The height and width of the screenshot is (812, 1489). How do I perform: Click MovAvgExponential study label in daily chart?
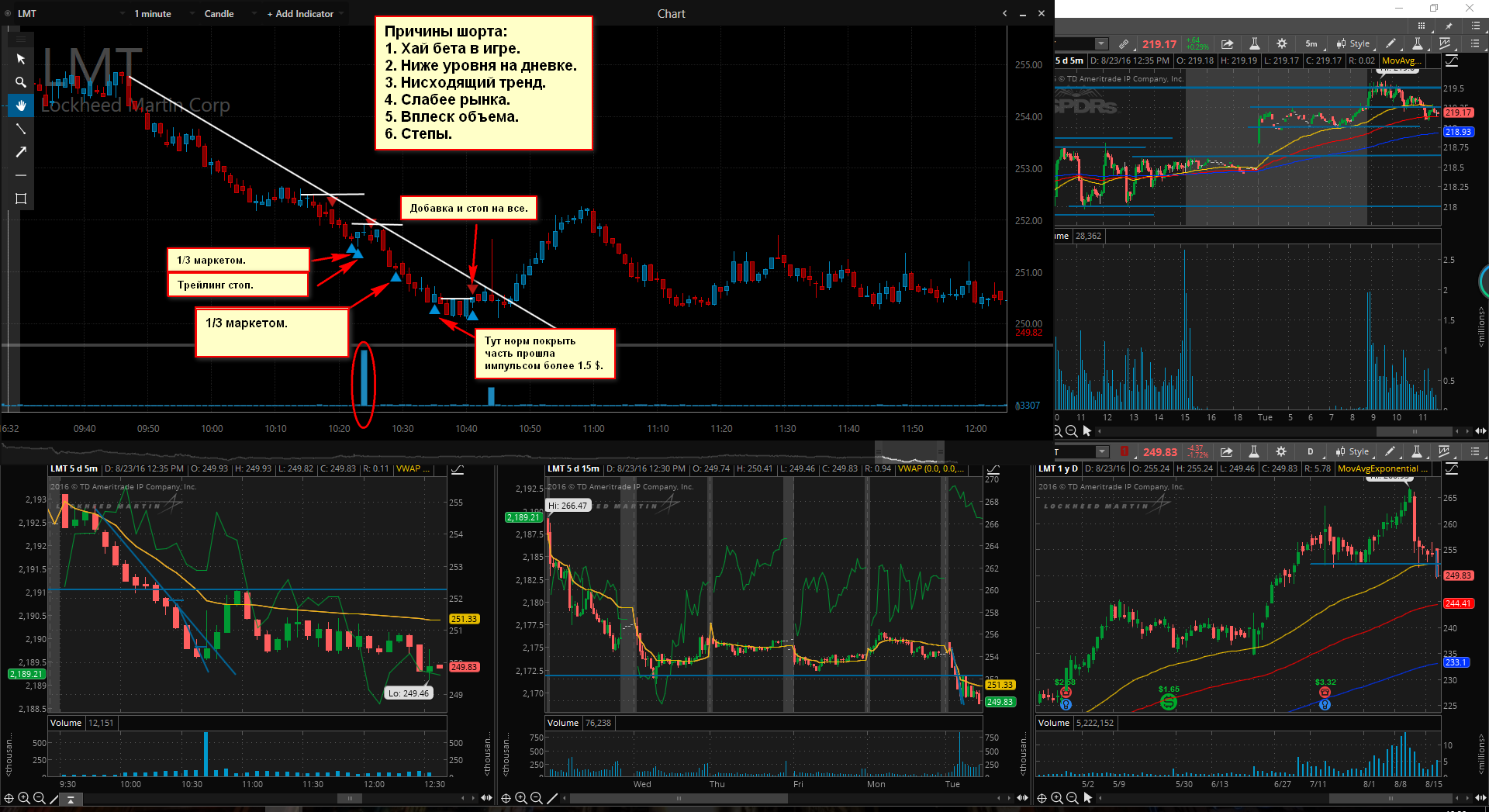point(1384,468)
